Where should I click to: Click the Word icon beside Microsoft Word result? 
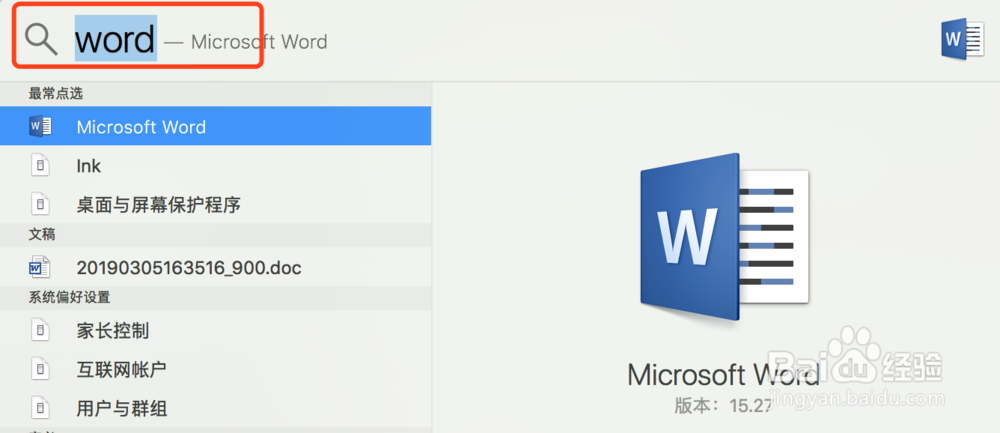pyautogui.click(x=40, y=126)
